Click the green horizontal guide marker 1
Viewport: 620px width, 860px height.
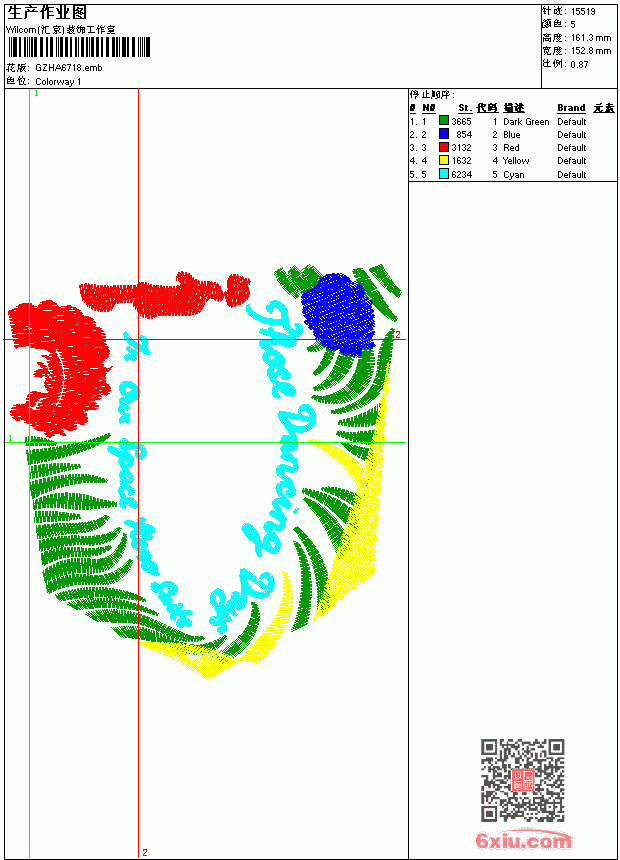pos(10,438)
